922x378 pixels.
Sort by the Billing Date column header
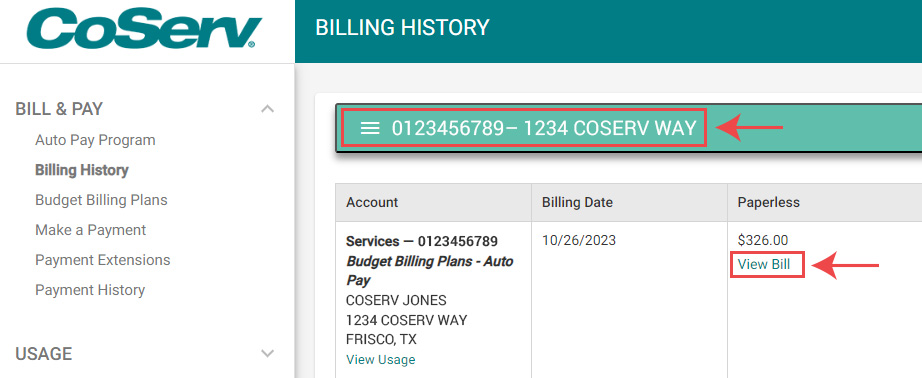pos(577,202)
